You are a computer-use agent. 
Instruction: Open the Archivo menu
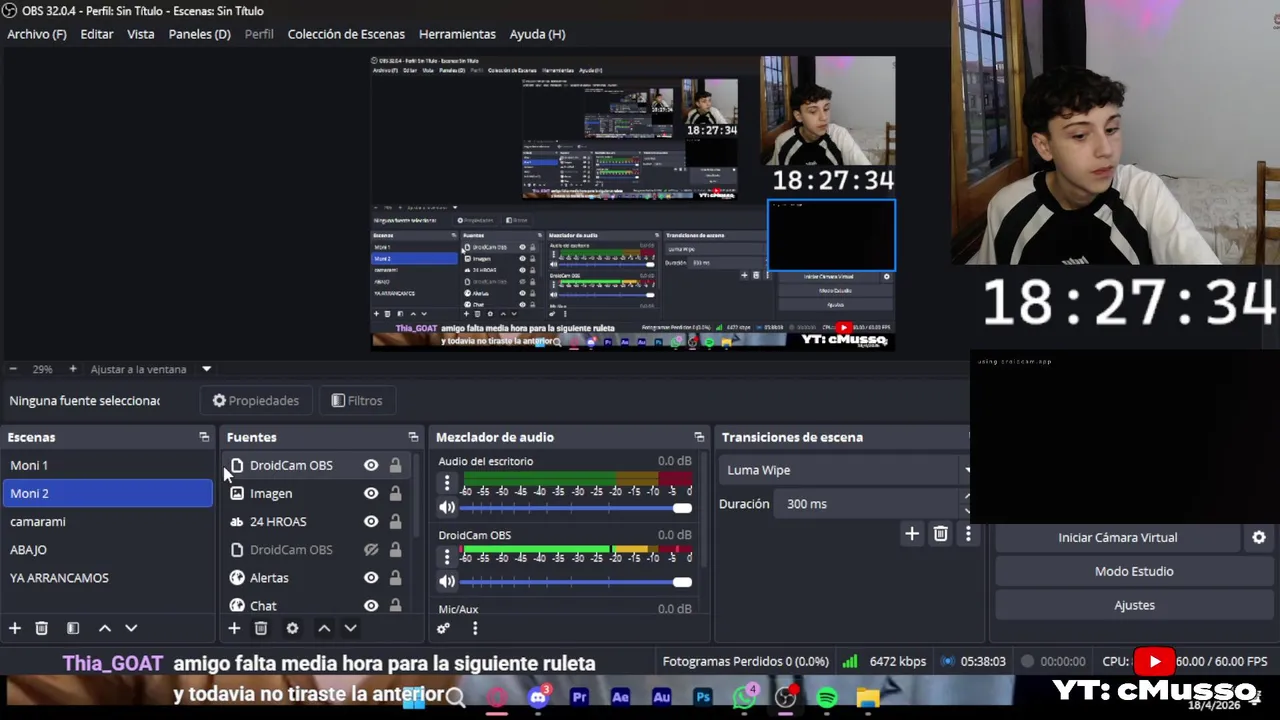click(37, 34)
